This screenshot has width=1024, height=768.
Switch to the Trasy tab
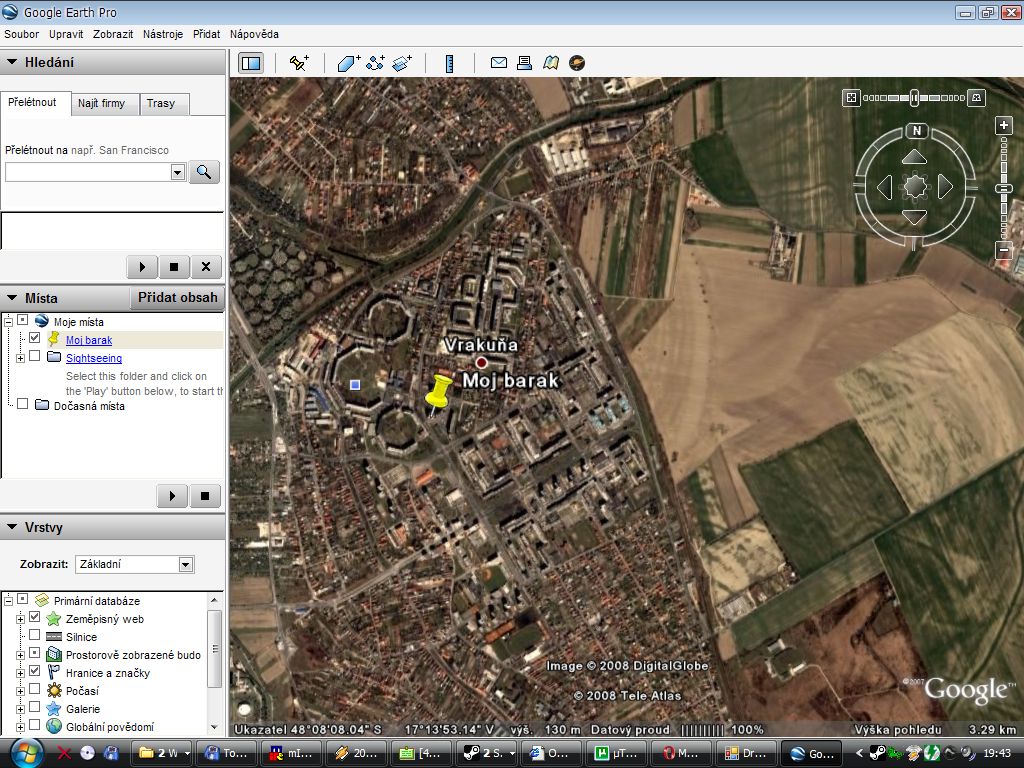click(x=161, y=103)
